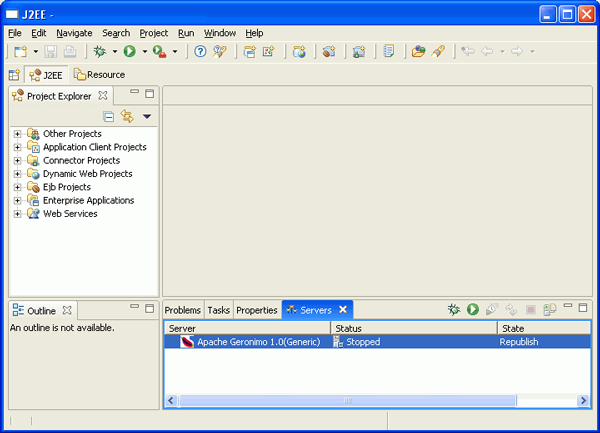Minimize the Project Explorer panel
The width and height of the screenshot is (600, 433).
(134, 91)
